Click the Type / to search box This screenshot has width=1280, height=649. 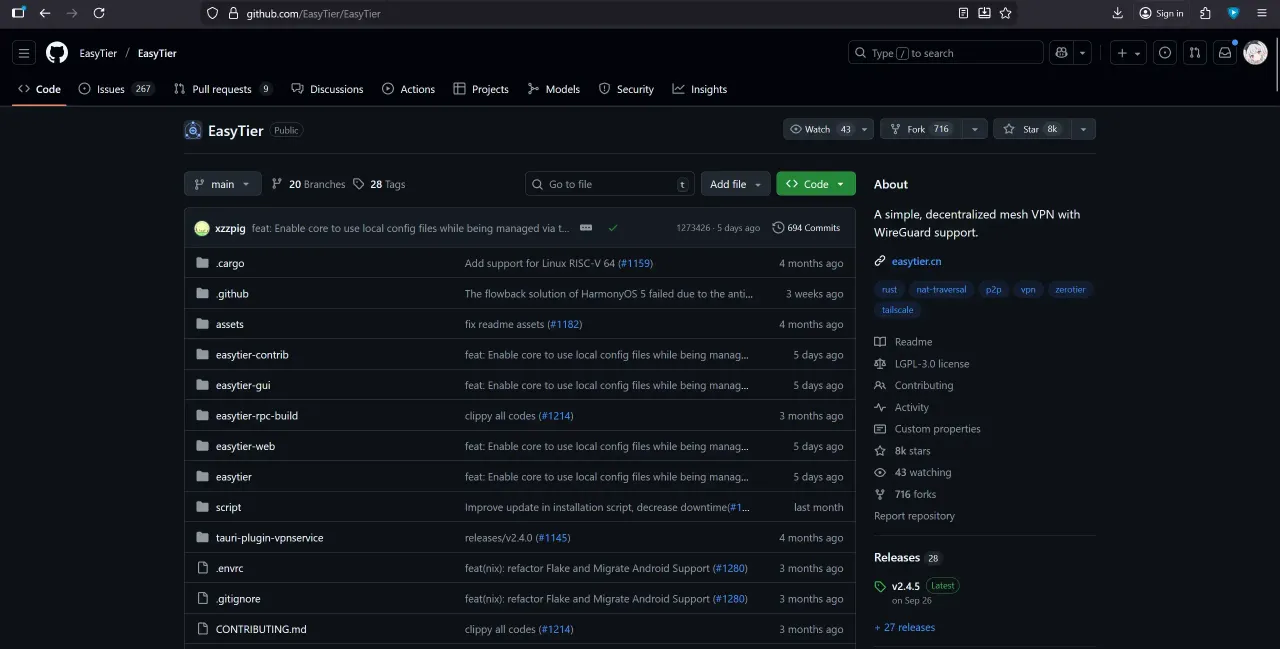(x=946, y=53)
